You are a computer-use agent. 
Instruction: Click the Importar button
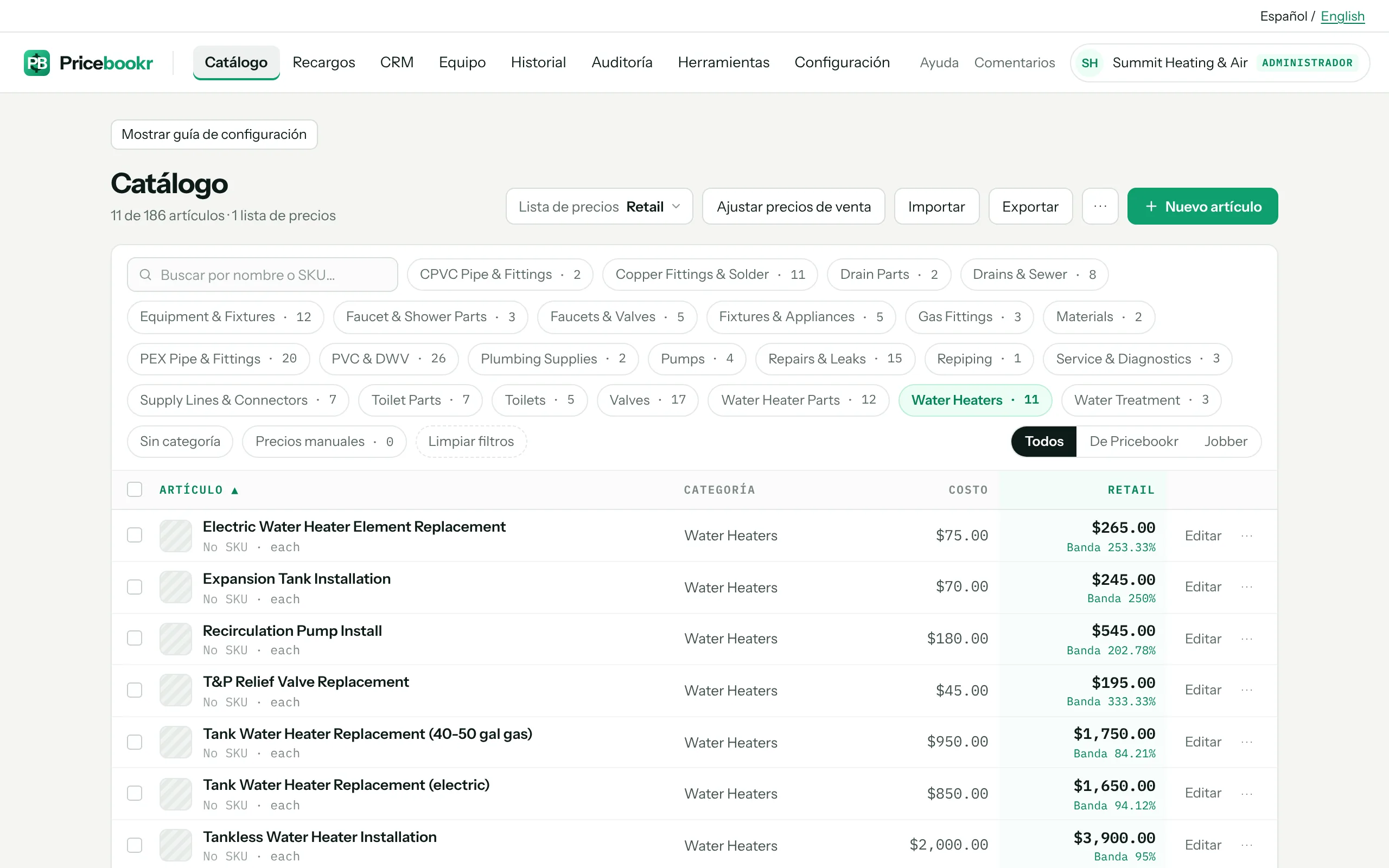936,206
